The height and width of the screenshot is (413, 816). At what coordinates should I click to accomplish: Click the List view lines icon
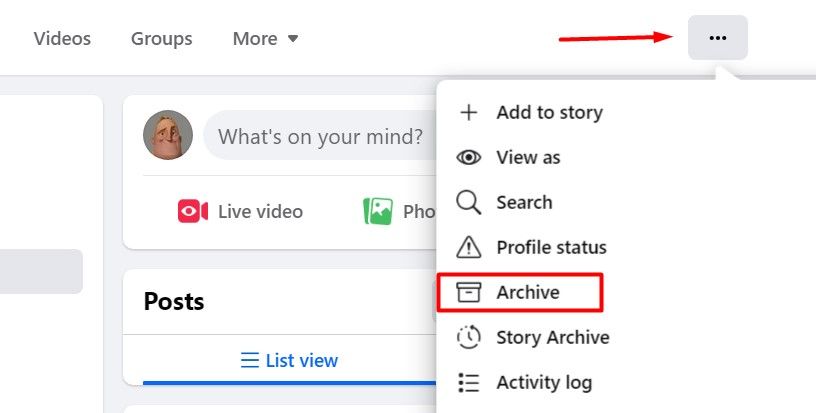[250, 360]
